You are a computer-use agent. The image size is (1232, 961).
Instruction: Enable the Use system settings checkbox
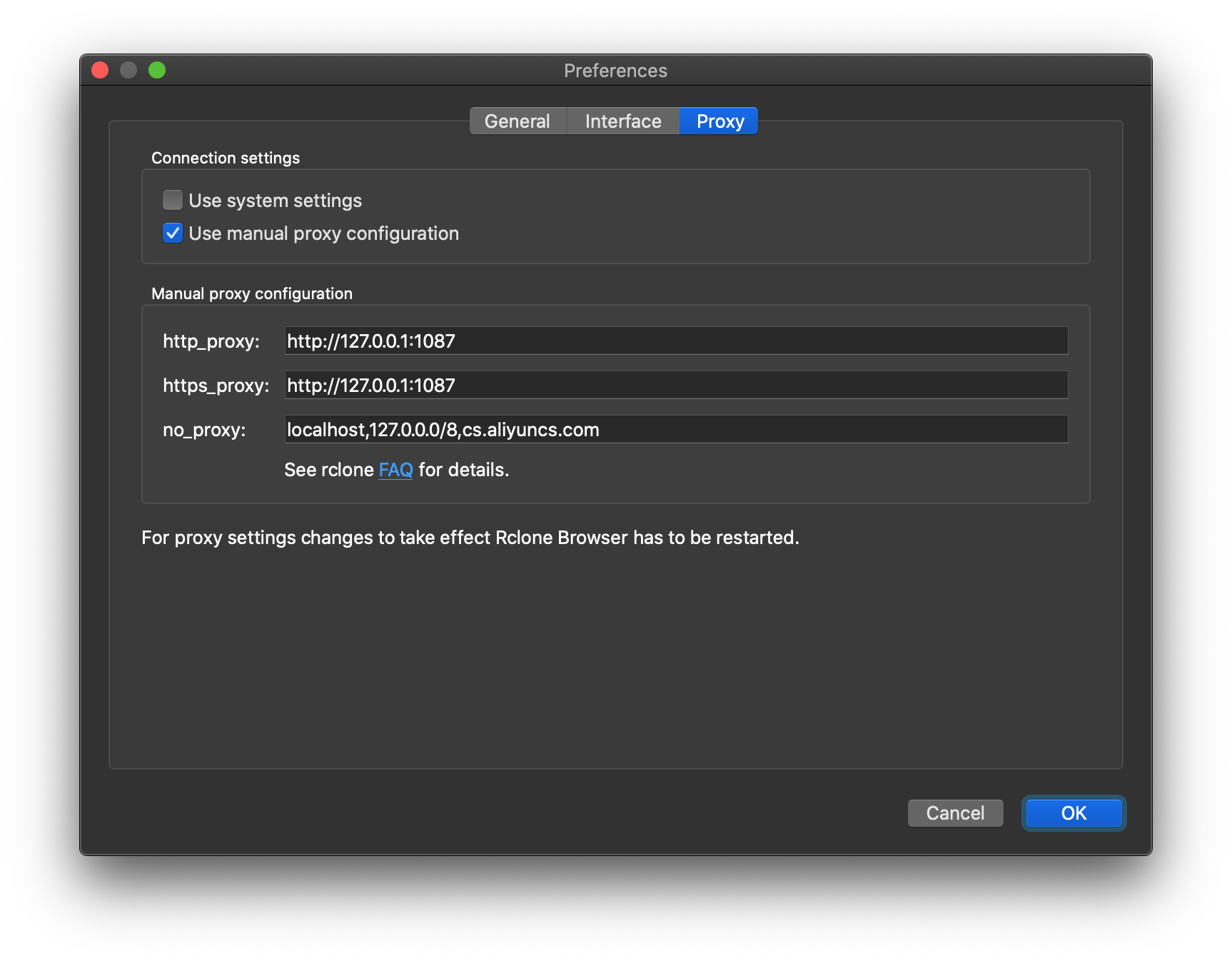(x=173, y=200)
